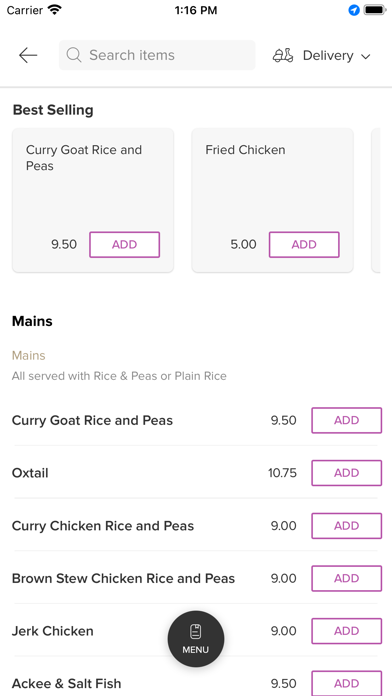Add Oxtail to the order
392x696 pixels.
tap(347, 473)
